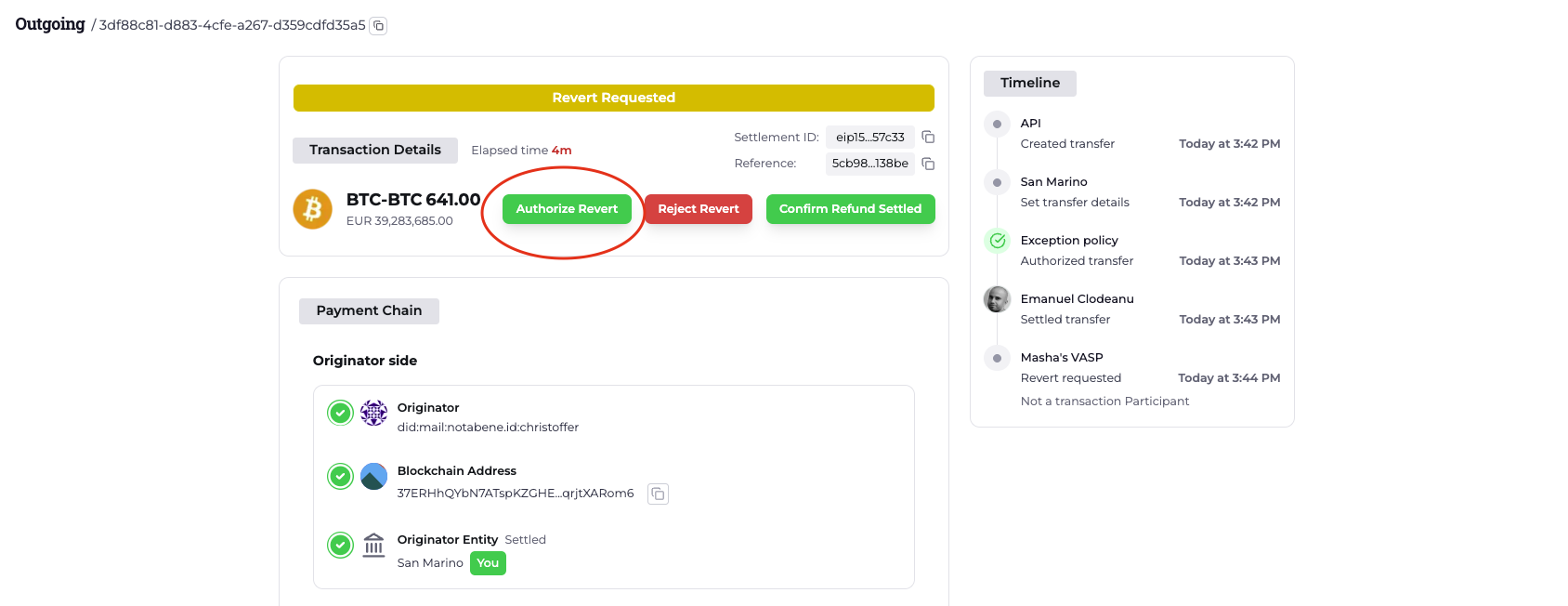
Task: Click the Originator Entity bank icon
Action: point(373,545)
